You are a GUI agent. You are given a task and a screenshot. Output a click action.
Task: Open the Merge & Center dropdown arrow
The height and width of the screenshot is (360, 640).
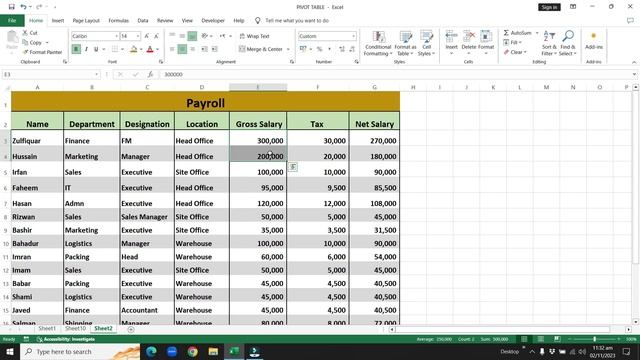[288, 49]
